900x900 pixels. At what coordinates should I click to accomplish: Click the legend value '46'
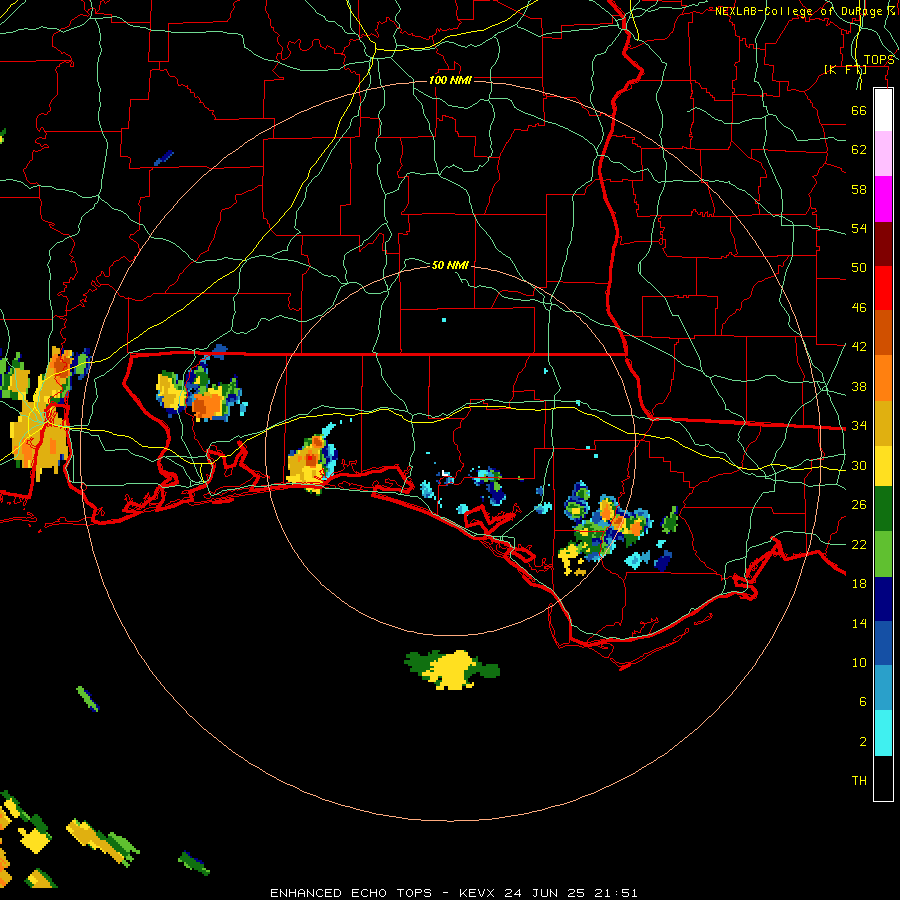tap(859, 308)
